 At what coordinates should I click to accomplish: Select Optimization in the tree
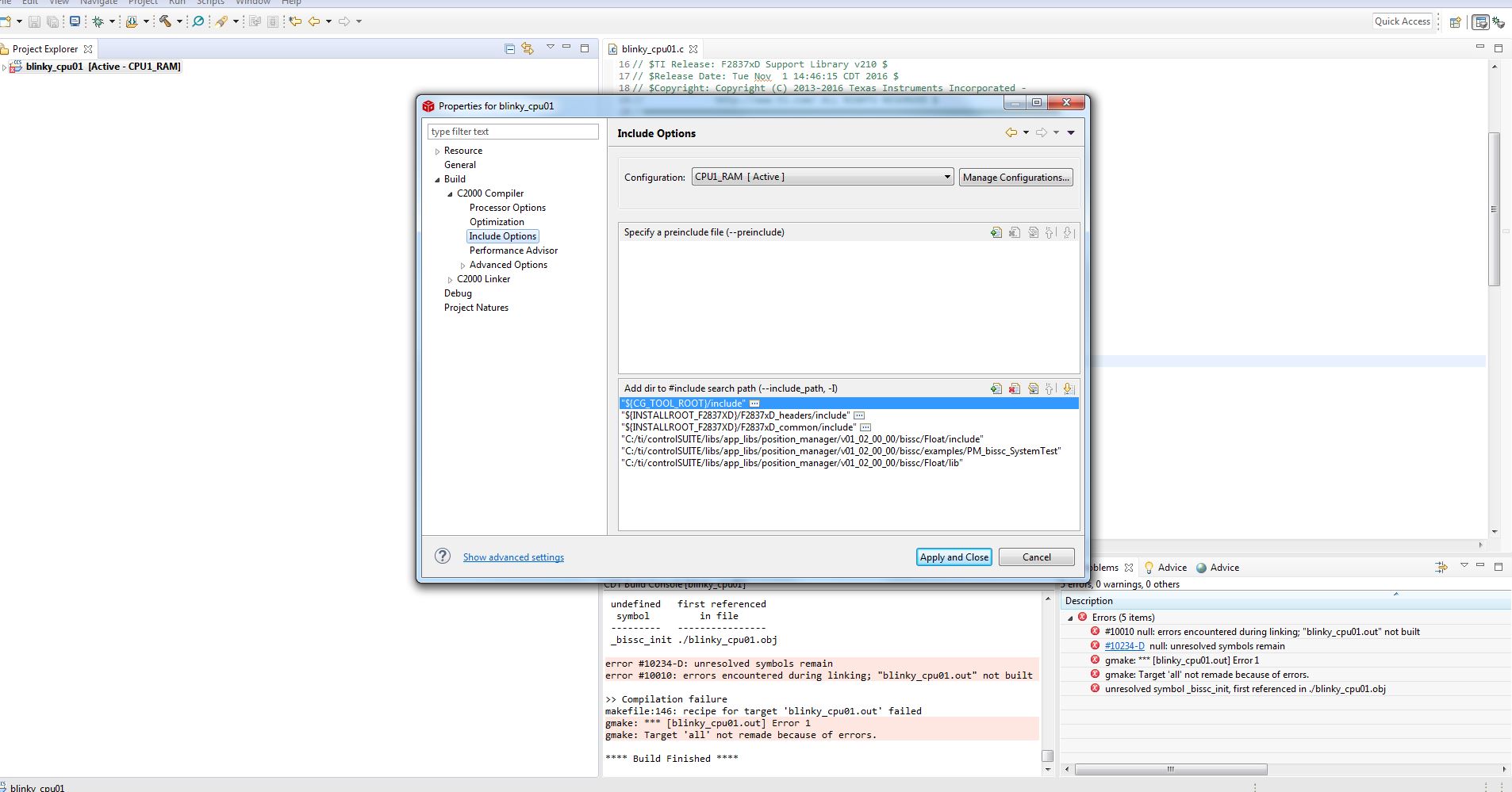(497, 222)
